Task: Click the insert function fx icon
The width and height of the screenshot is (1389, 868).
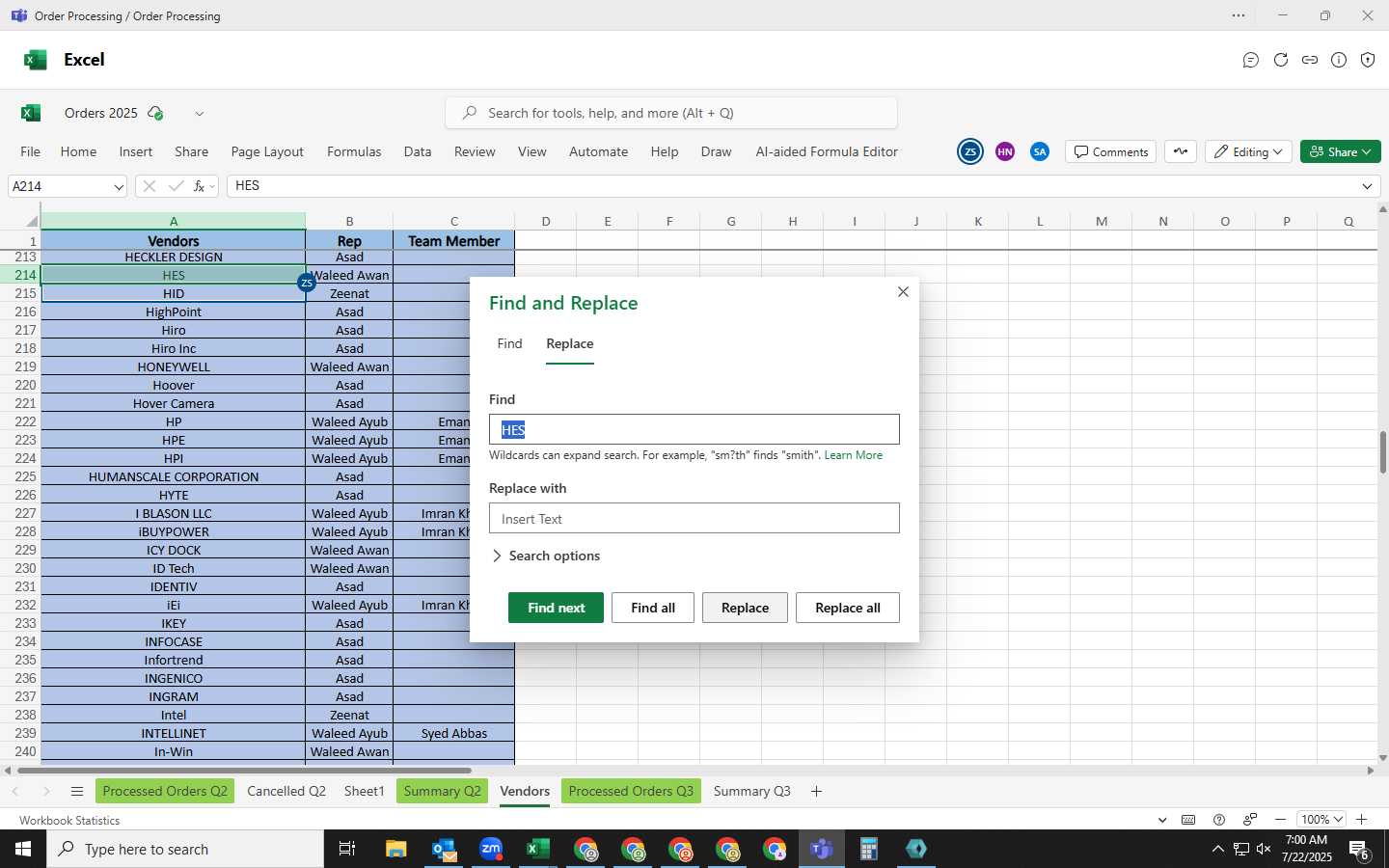Action: (x=199, y=186)
